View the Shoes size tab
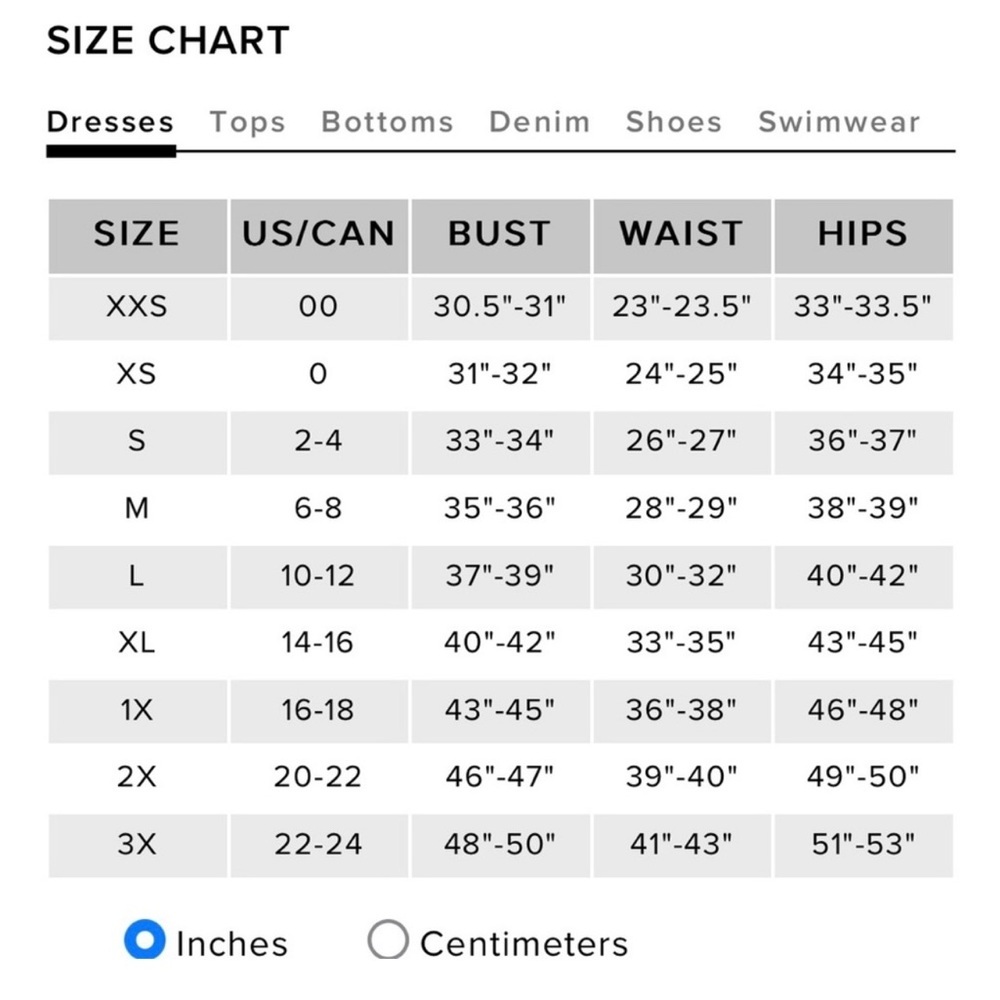The image size is (1000, 1000). (x=674, y=122)
